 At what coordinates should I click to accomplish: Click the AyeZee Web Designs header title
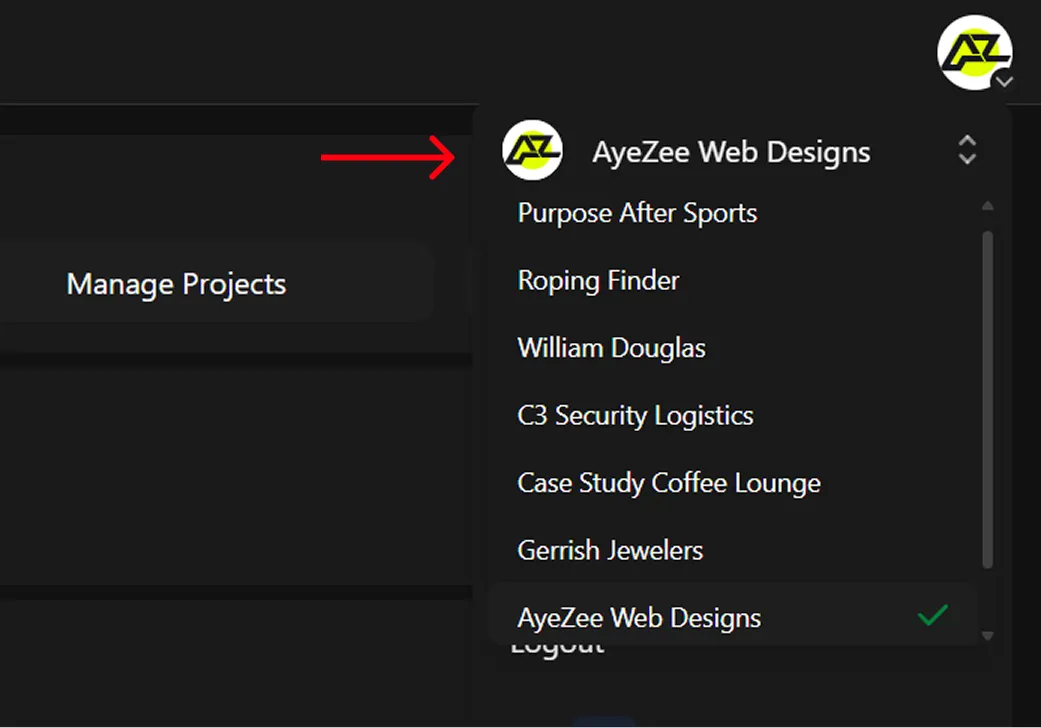(x=731, y=153)
